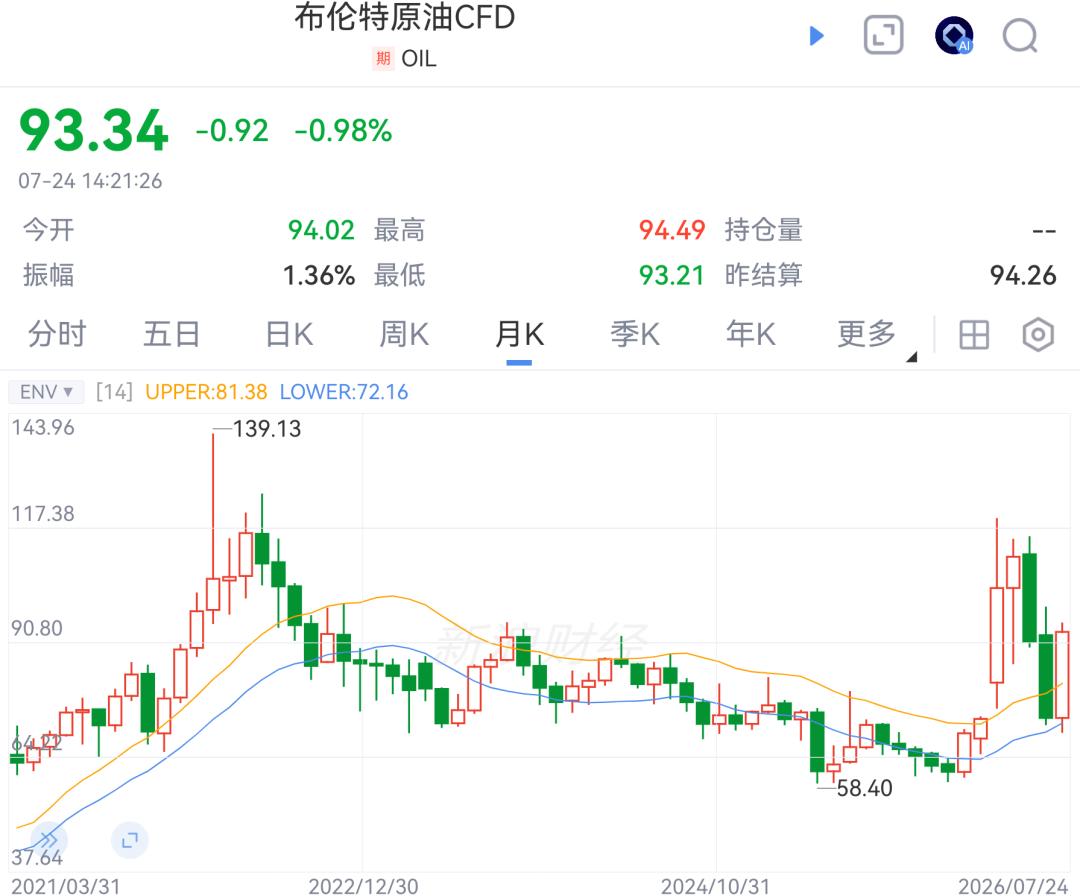Select the 月K tab
Screen dimensions: 1080x896
pos(519,335)
